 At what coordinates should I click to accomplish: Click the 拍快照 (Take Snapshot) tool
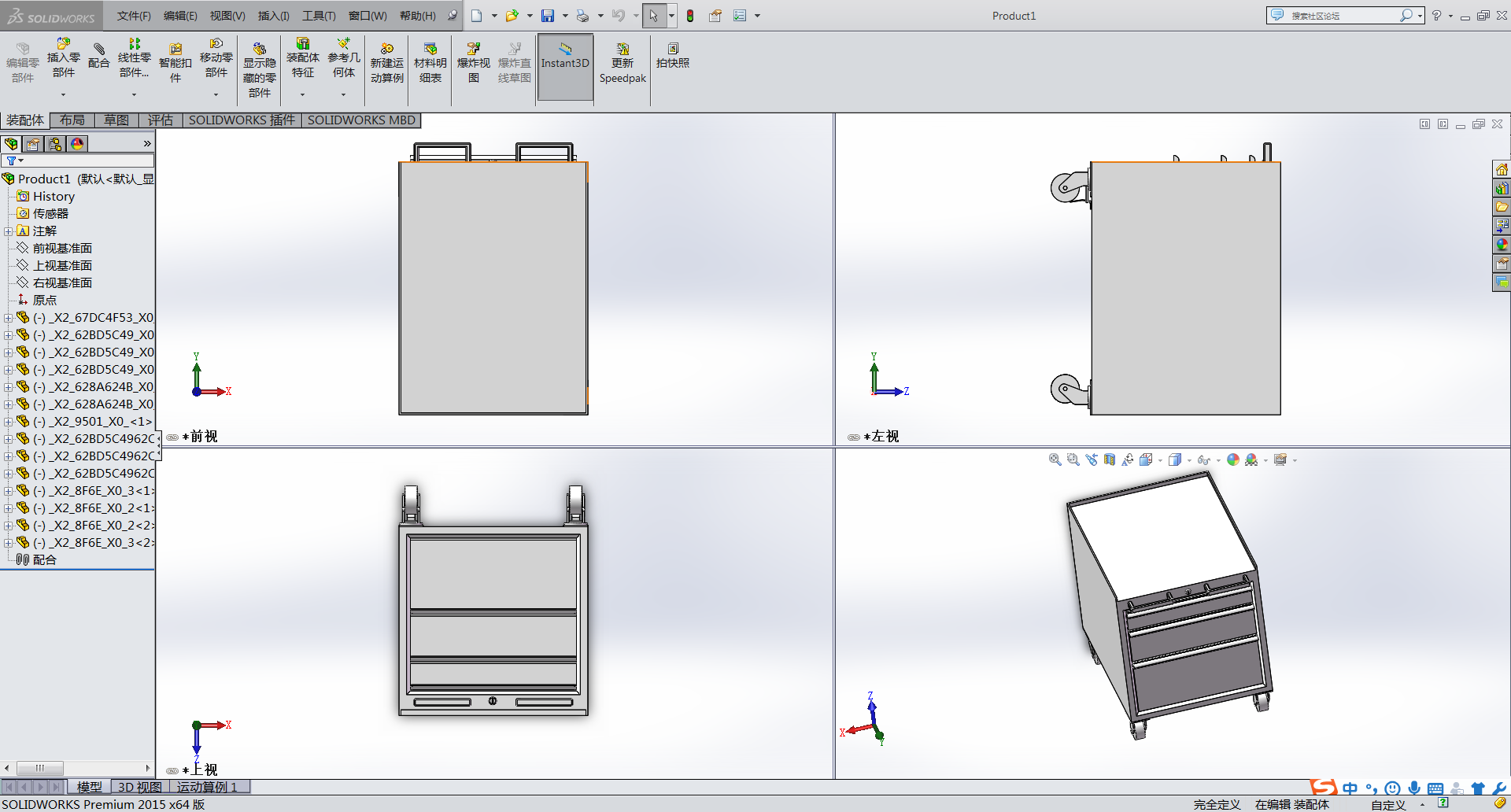click(673, 56)
